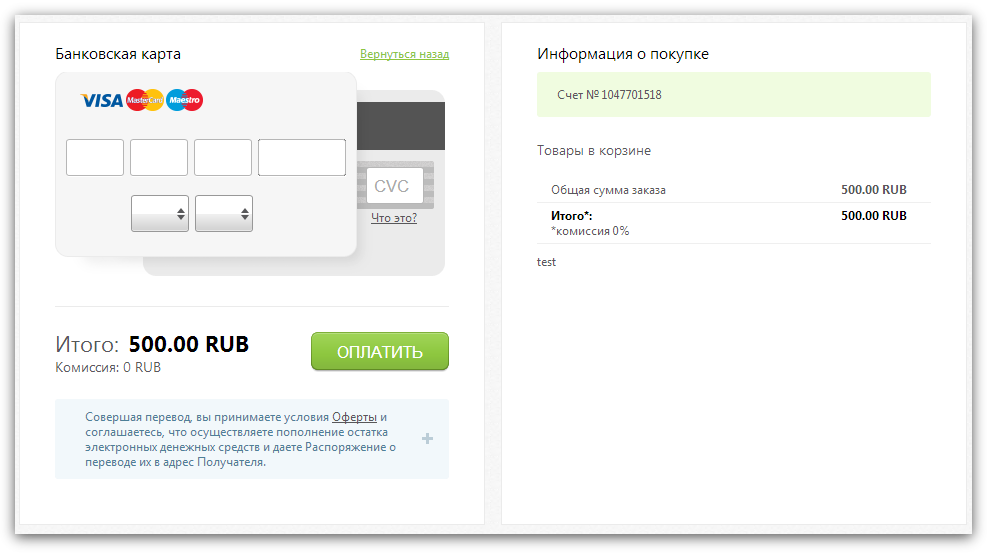This screenshot has width=987, height=554.
Task: Focus the third card number field
Action: point(223,157)
